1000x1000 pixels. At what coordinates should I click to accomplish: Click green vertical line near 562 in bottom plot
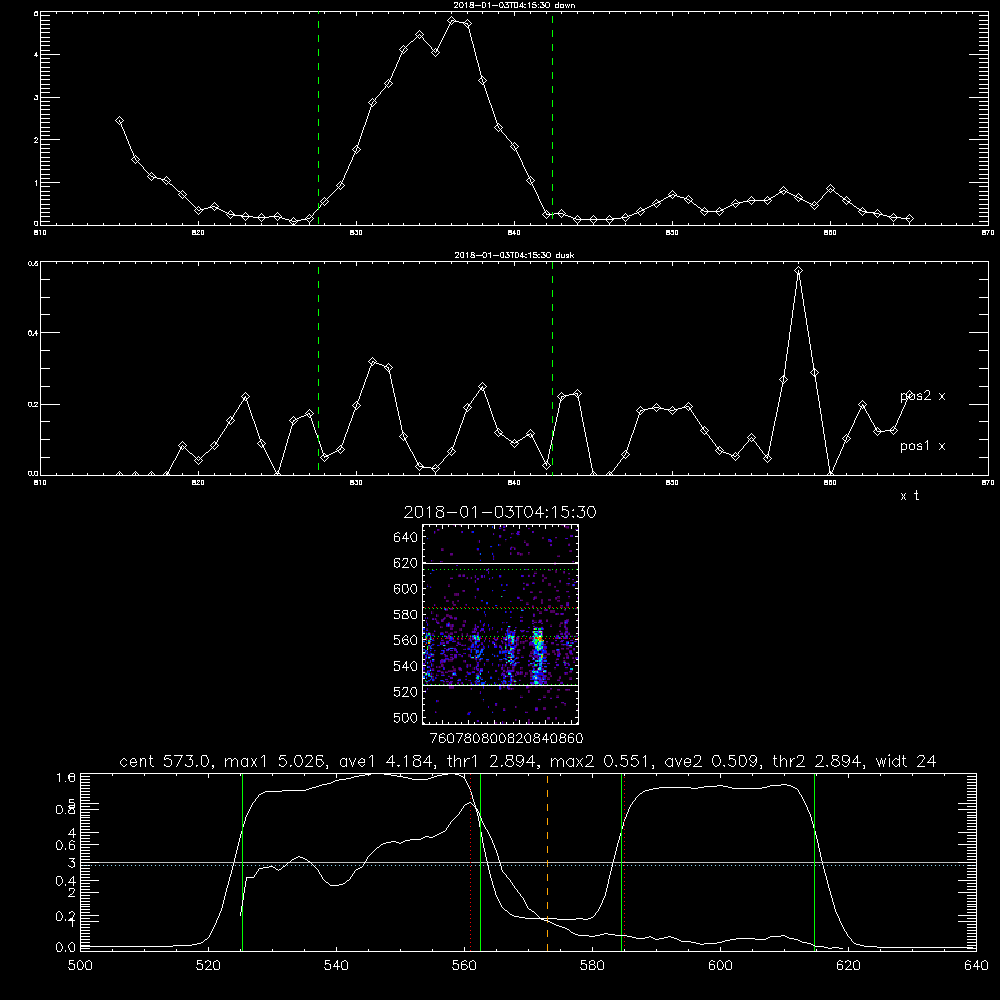[x=480, y=862]
